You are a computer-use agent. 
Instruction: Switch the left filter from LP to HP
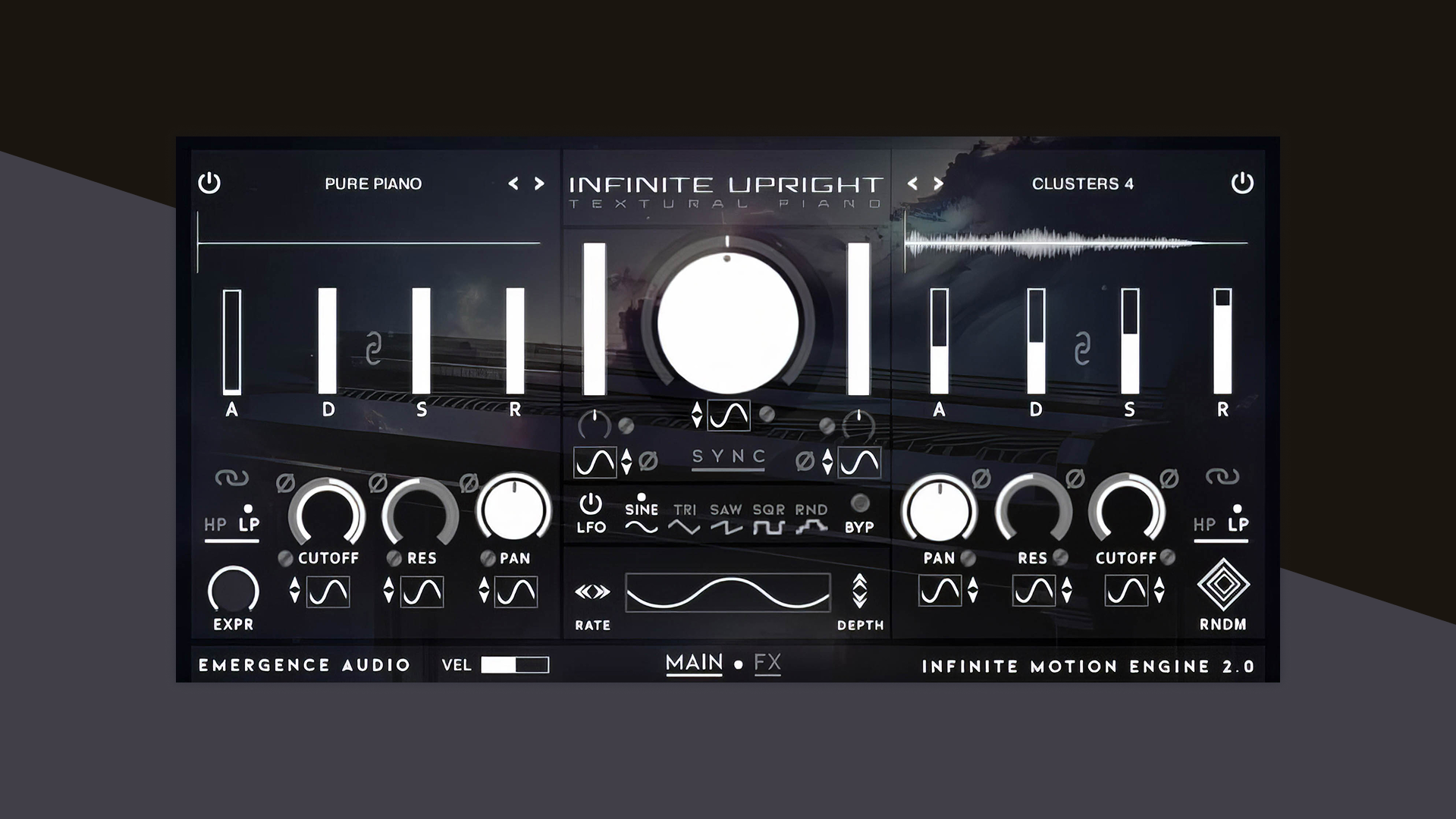(214, 524)
